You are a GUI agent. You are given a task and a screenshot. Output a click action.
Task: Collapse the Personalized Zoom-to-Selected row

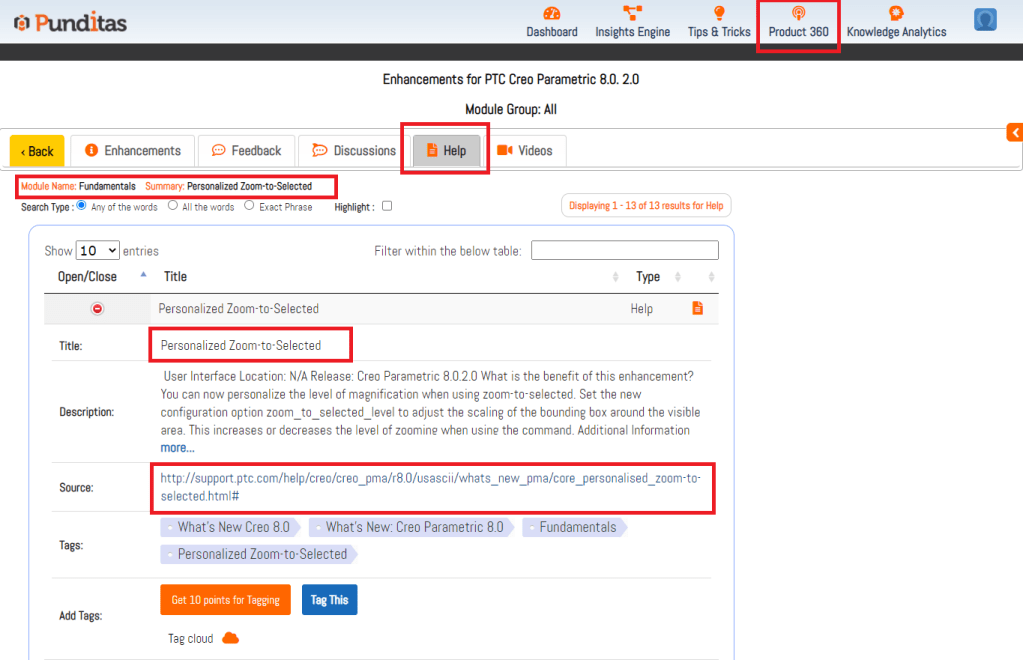point(97,309)
